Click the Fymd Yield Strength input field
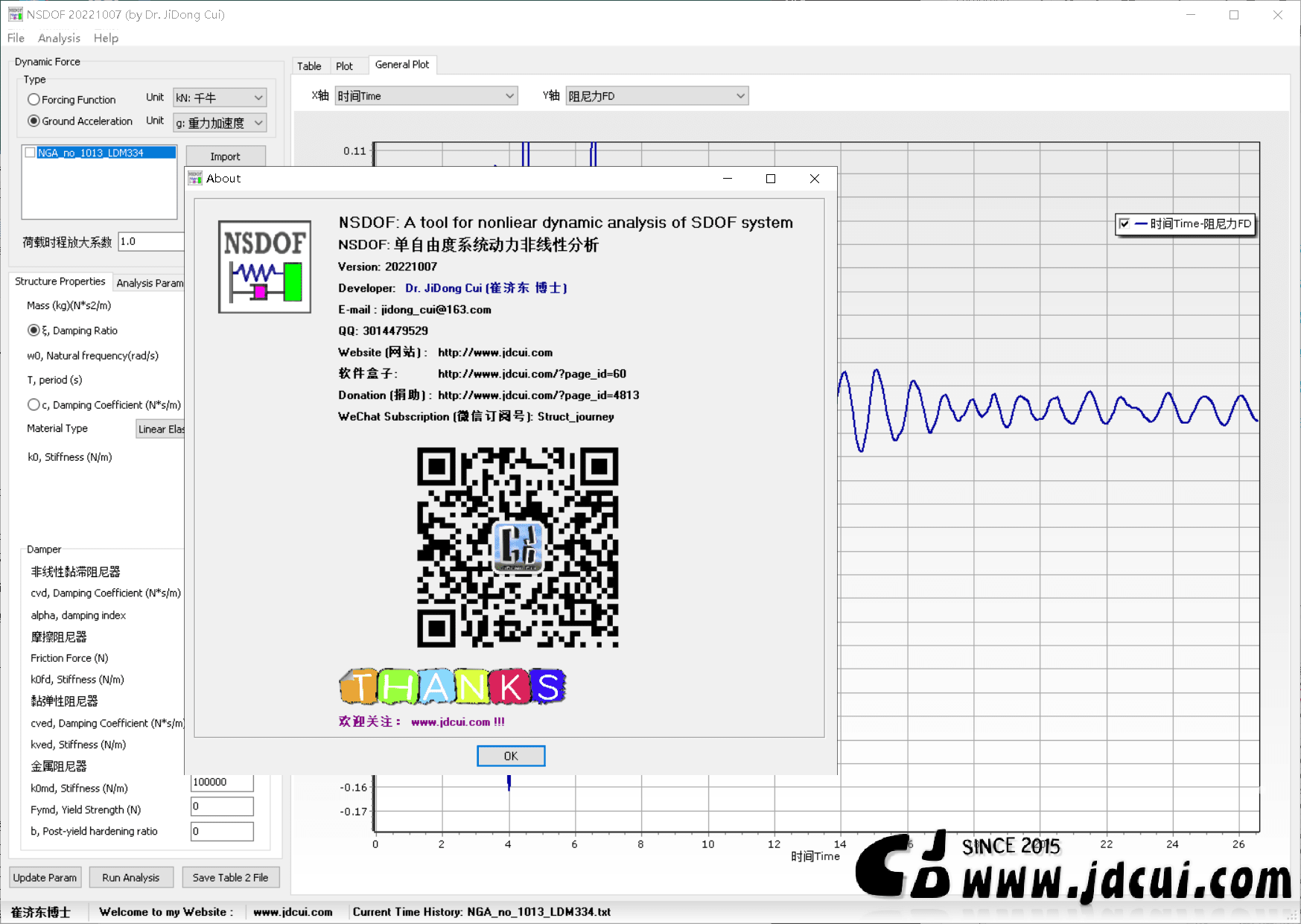 pyautogui.click(x=222, y=806)
